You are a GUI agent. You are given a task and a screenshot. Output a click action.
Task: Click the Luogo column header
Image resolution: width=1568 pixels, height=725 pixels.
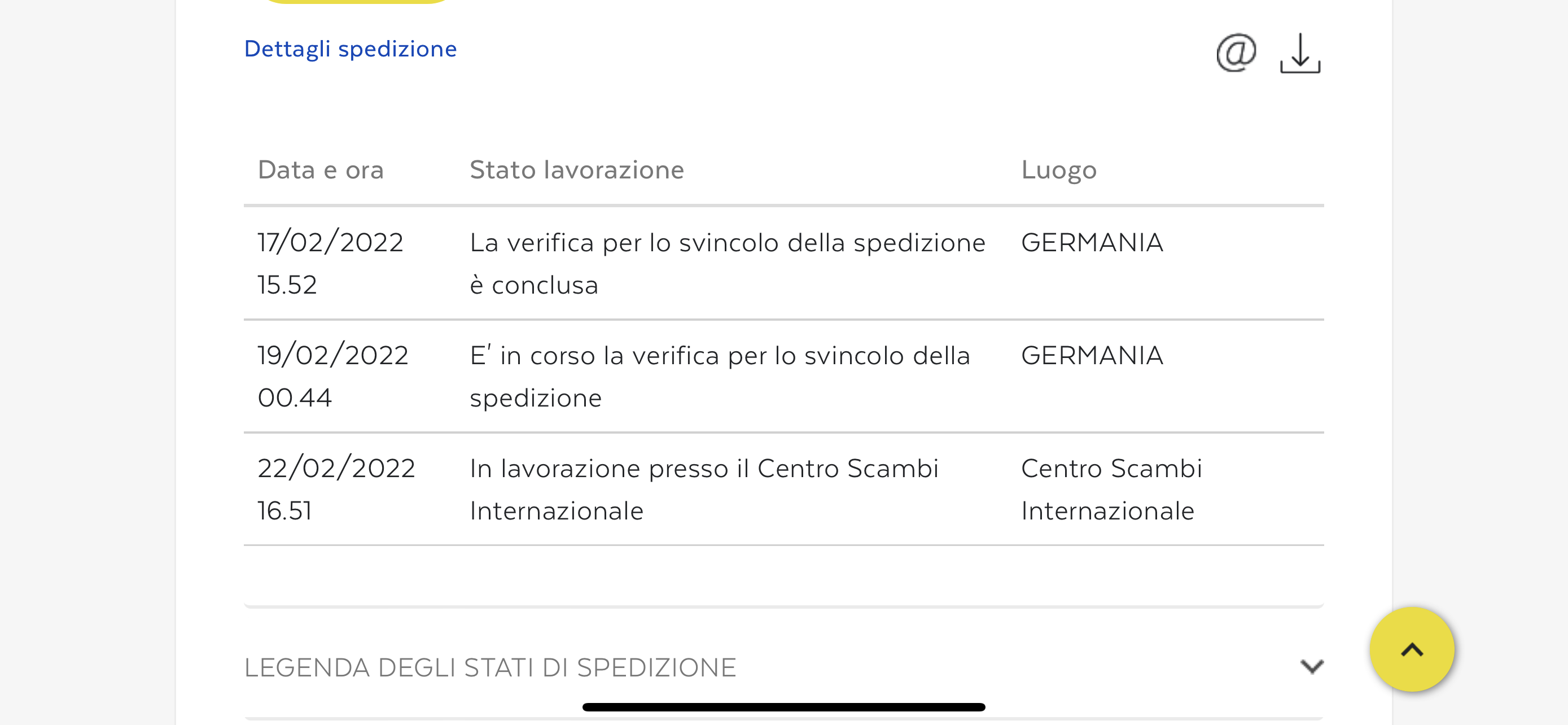(1058, 170)
